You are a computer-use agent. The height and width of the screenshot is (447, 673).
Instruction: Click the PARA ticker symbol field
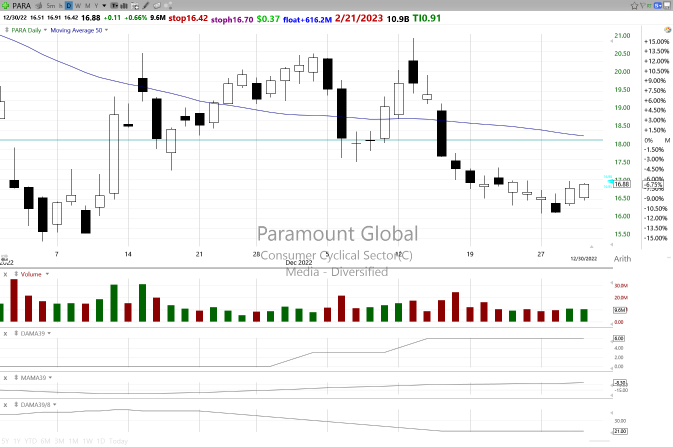22,6
